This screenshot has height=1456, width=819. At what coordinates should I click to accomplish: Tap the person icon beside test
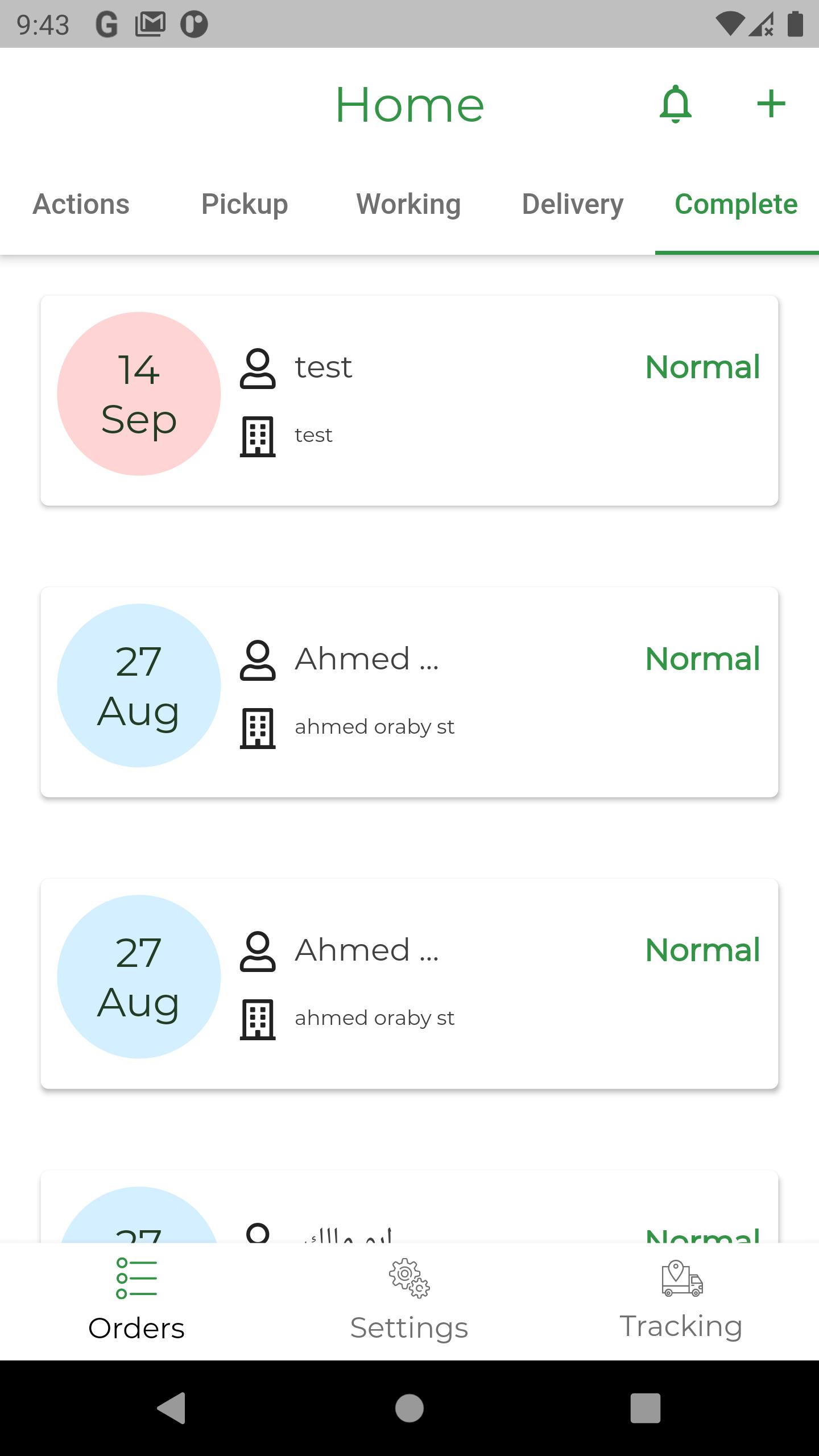point(258,369)
